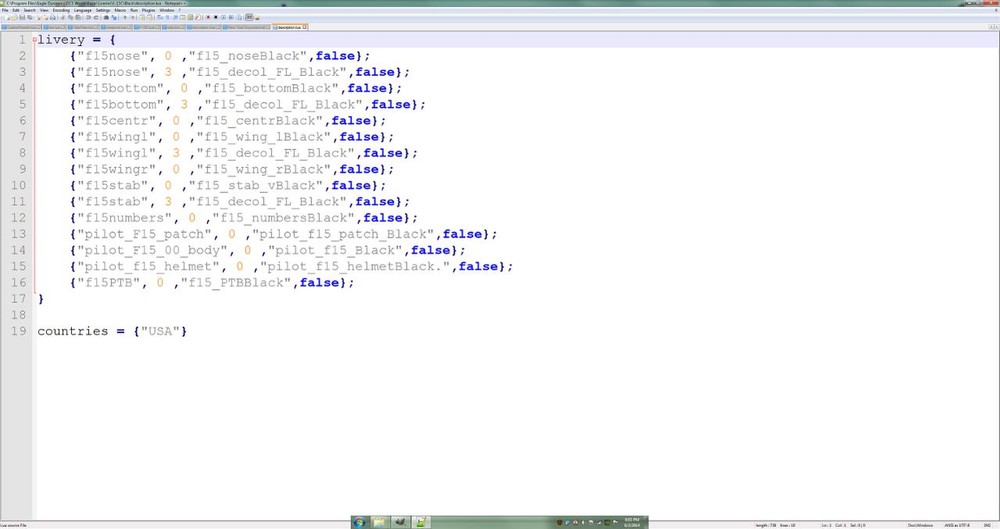
Task: Click the 'Lua source file' status bar entry
Action: 13,525
